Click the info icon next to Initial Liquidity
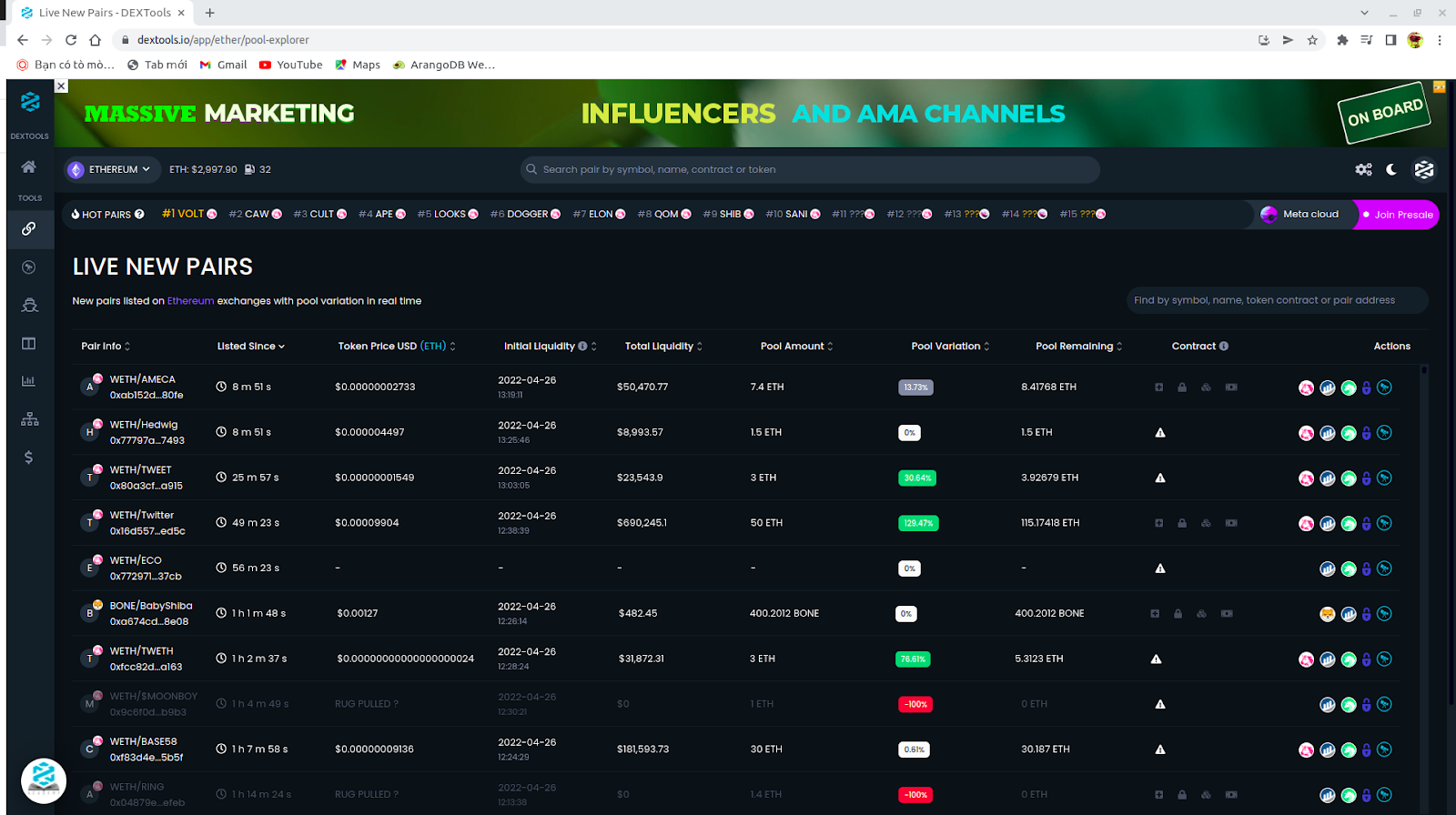1456x815 pixels. 582,346
